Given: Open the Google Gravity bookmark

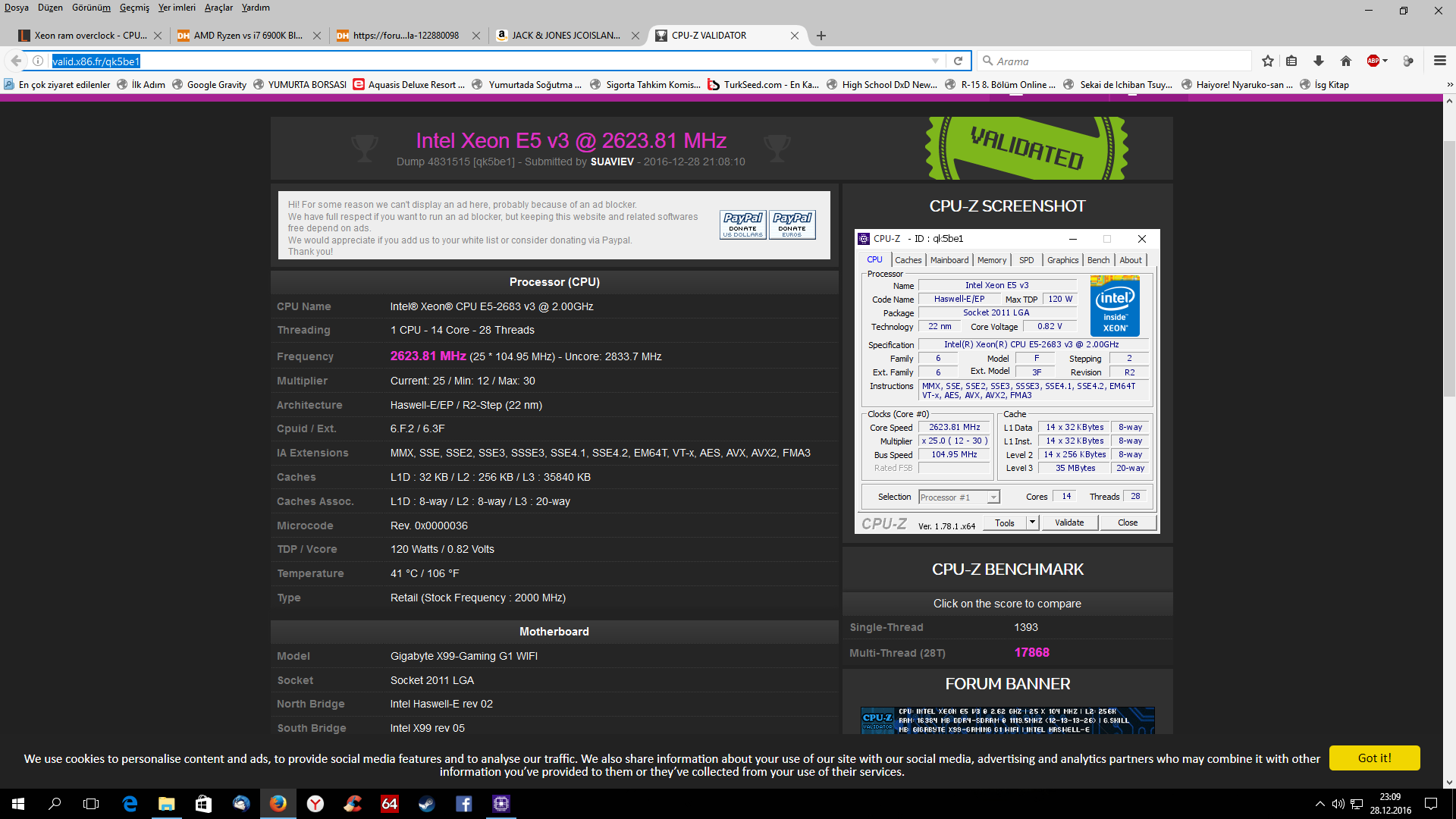Looking at the screenshot, I should tap(209, 85).
